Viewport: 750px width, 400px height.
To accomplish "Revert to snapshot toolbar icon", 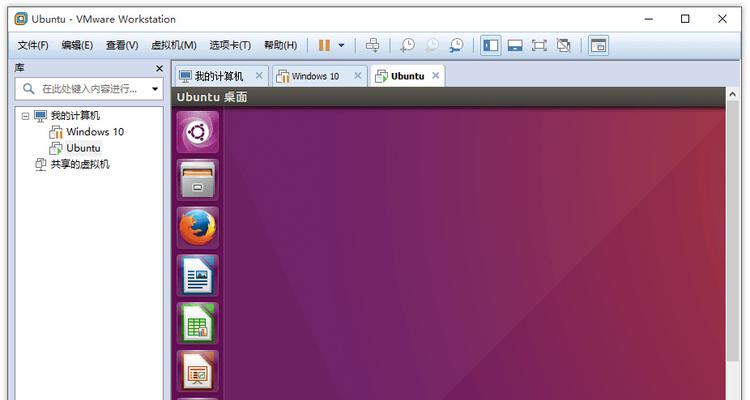I will 432,45.
